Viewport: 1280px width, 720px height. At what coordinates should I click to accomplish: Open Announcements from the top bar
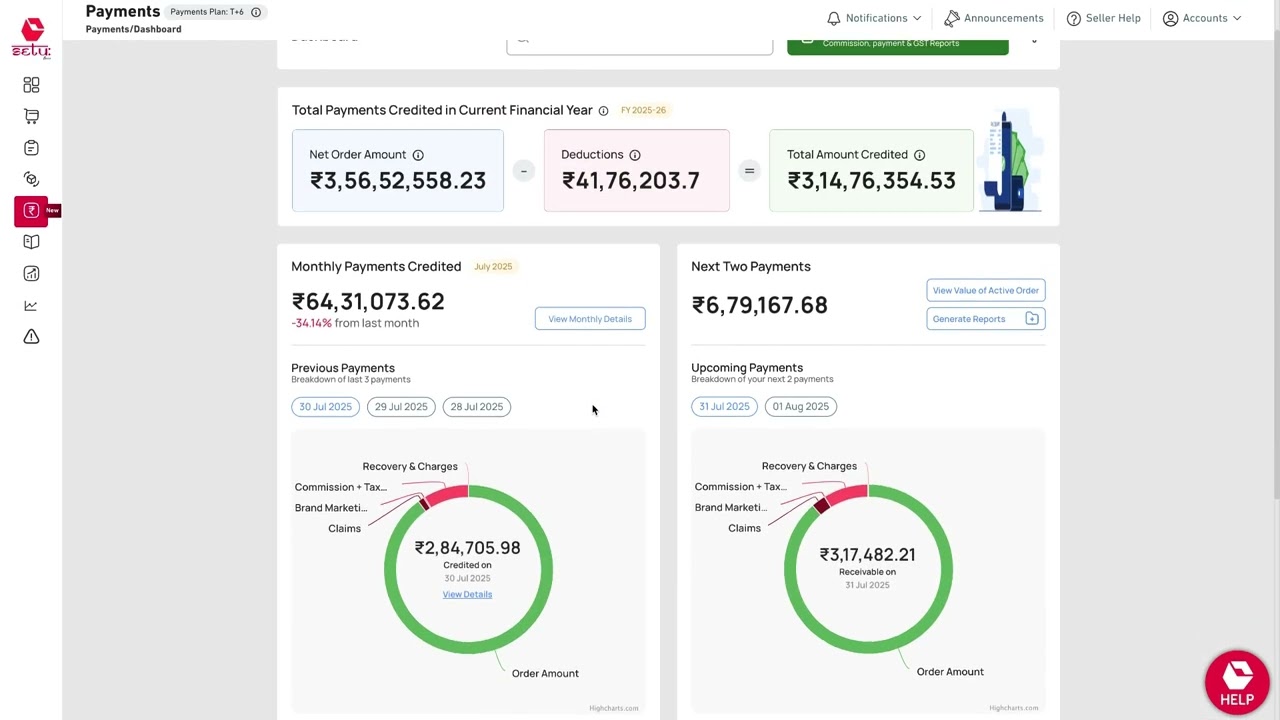click(x=994, y=18)
